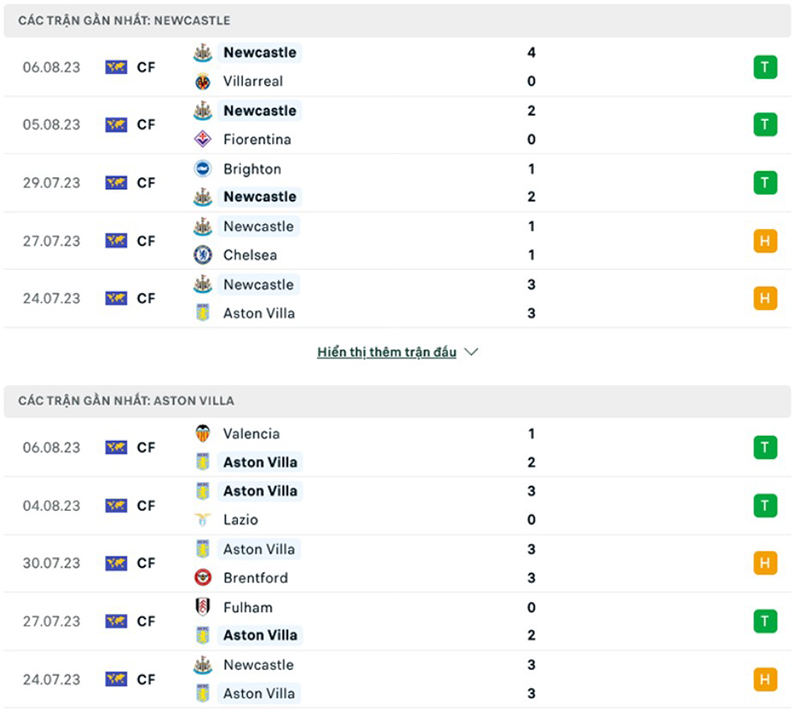Open the Fulham team name link
Screen dimensions: 800x719
pos(248,607)
